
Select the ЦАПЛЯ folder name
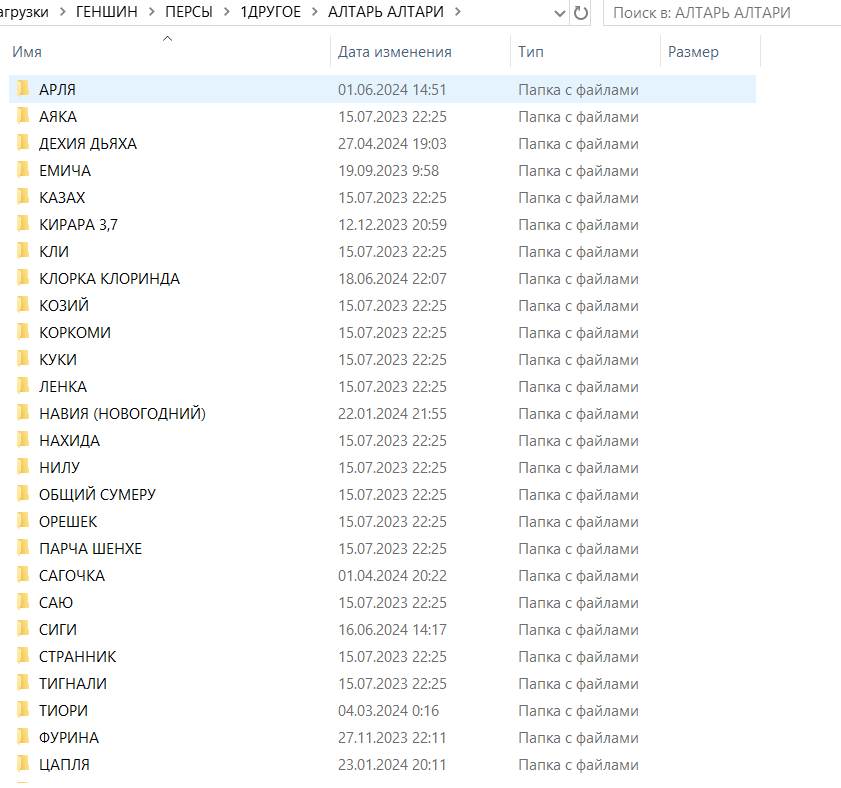(x=64, y=764)
